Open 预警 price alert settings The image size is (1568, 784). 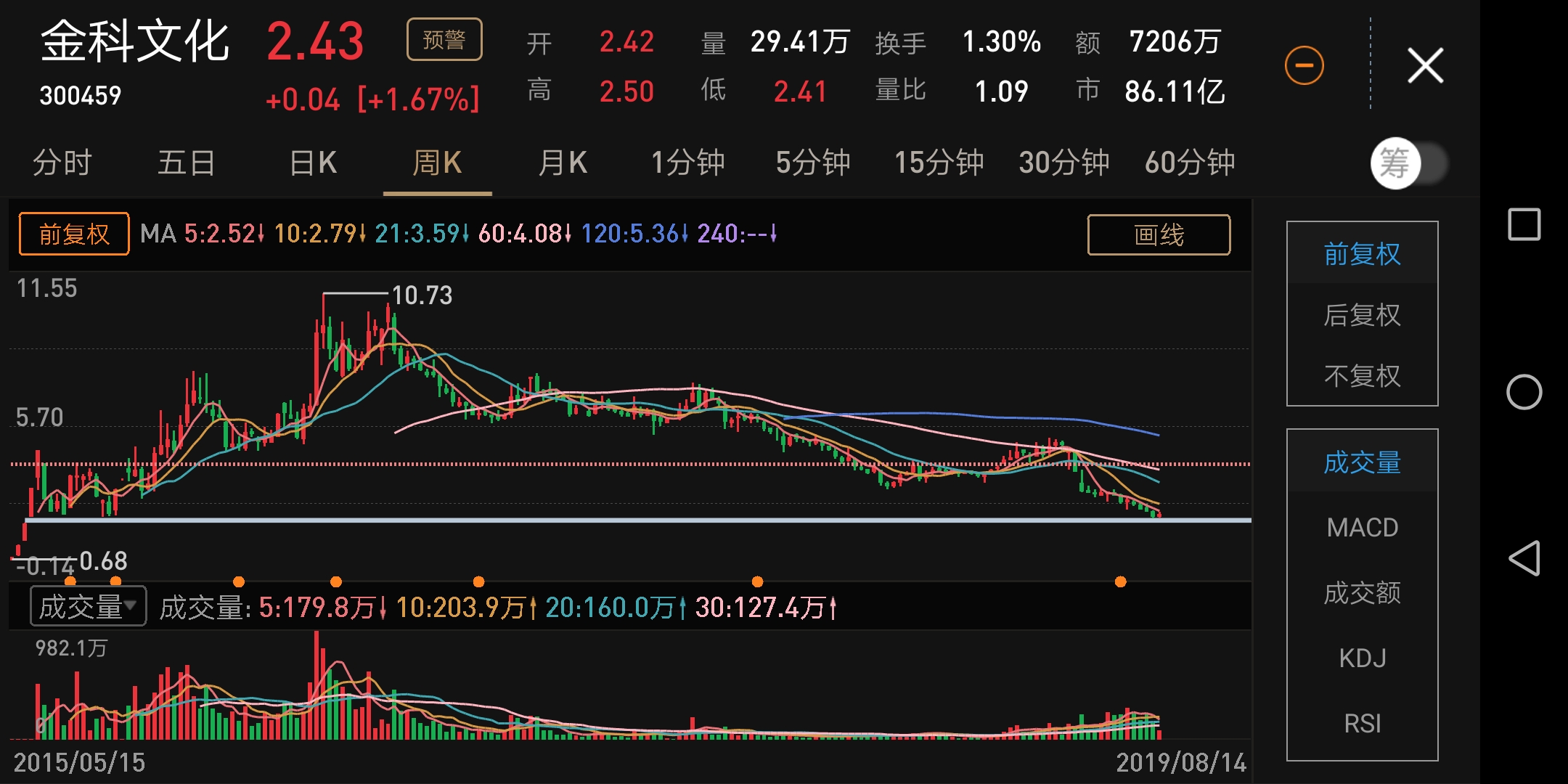[x=444, y=40]
